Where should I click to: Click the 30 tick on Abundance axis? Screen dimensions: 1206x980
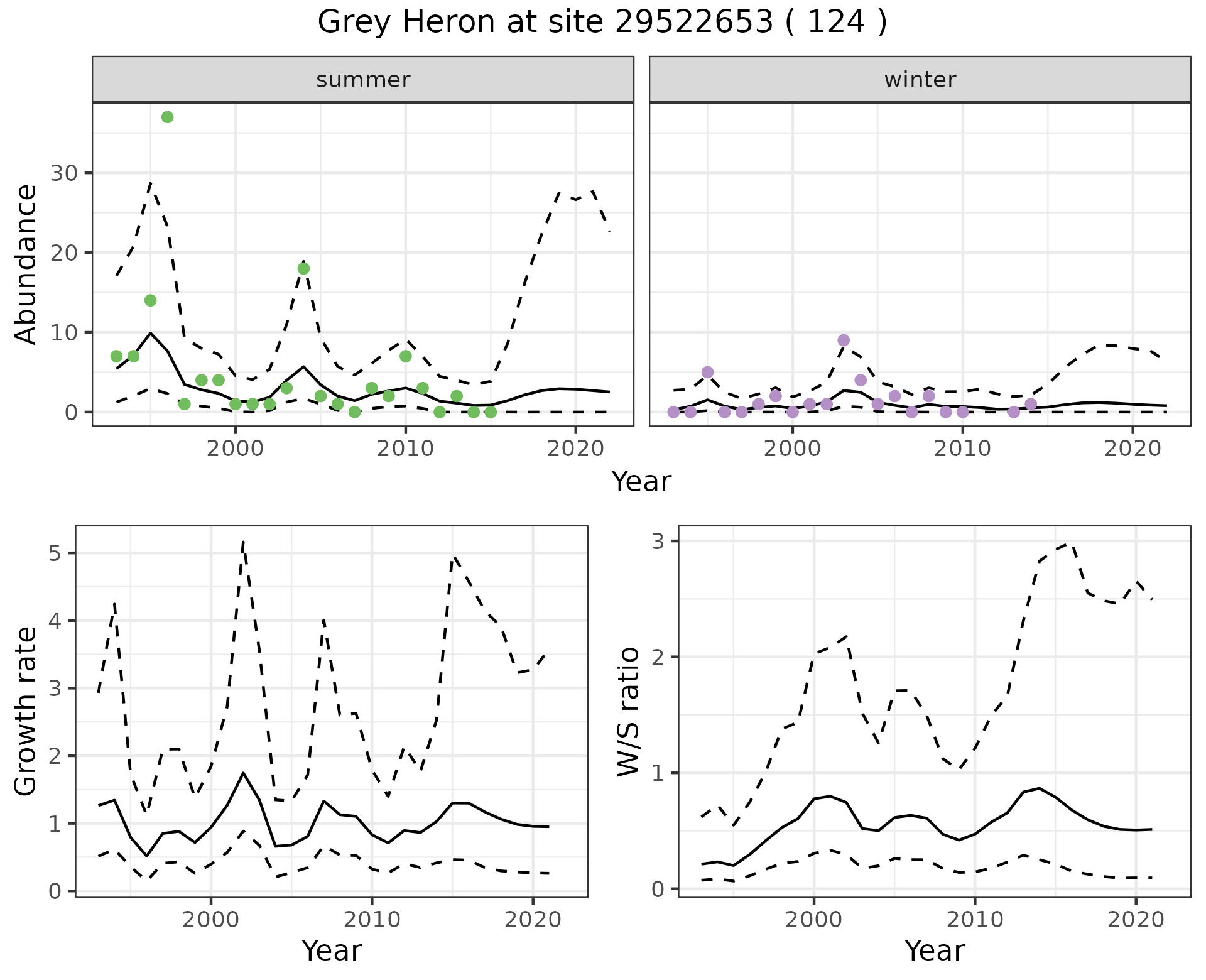63,173
